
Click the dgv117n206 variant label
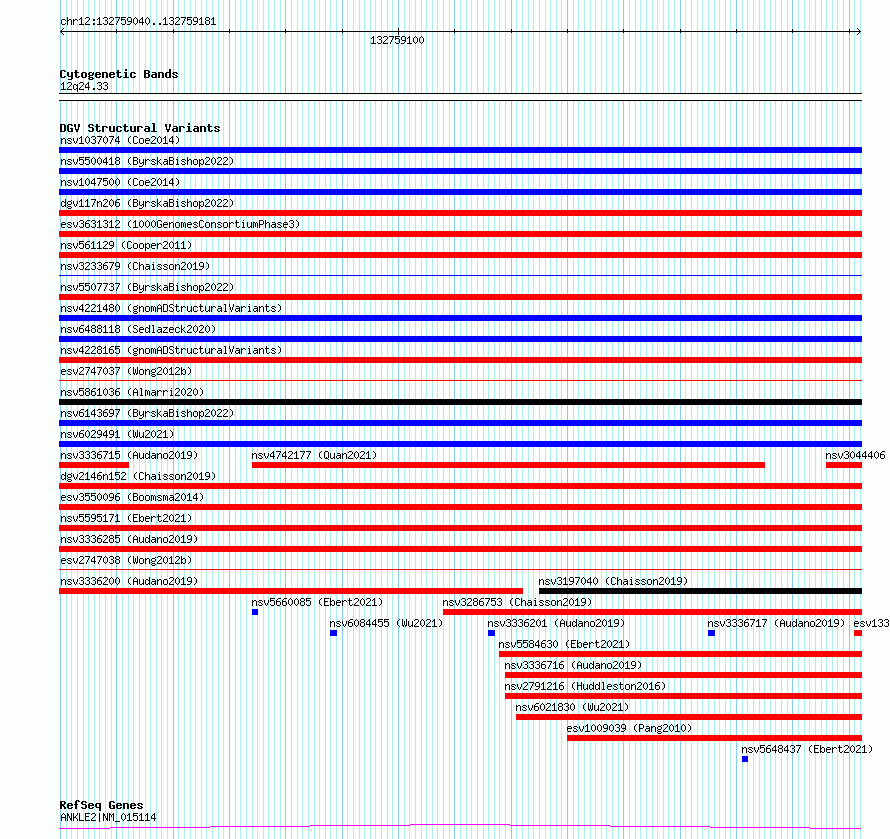click(147, 203)
